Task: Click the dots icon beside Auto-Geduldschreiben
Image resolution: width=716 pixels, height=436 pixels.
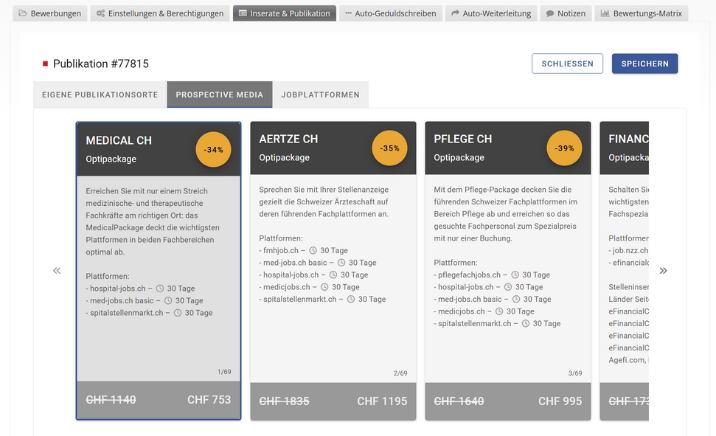Action: [348, 13]
